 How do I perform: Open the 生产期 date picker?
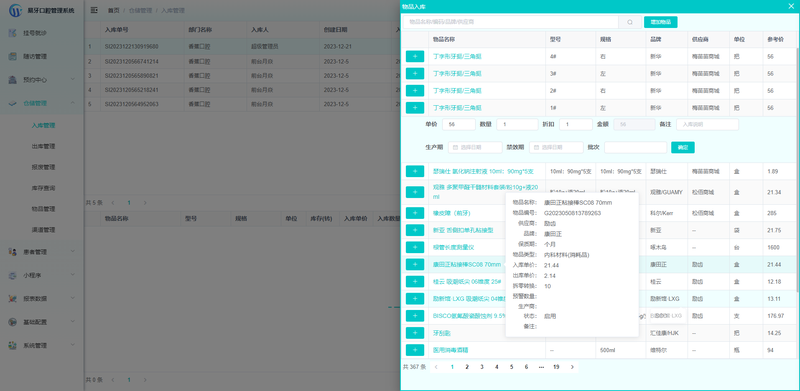475,148
